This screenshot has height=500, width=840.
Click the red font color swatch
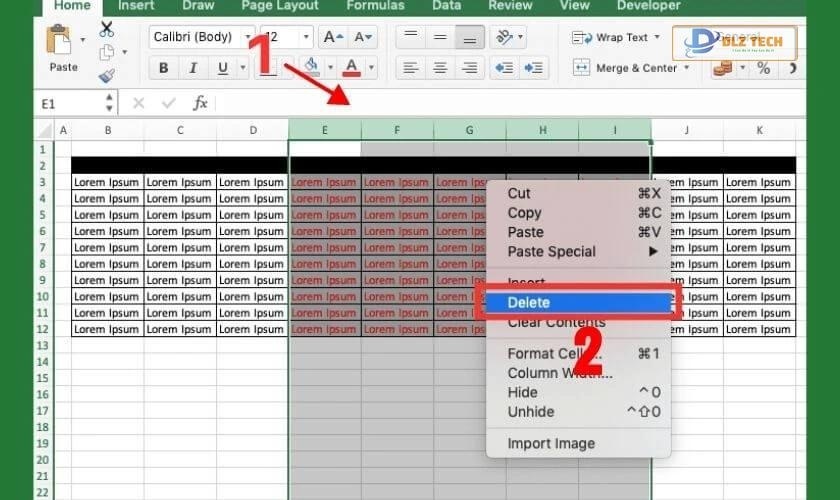351,68
